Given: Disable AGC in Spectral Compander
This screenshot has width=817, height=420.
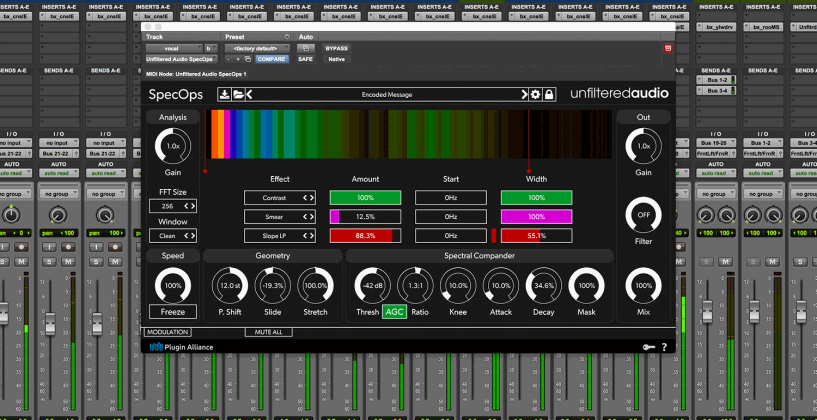Looking at the screenshot, I should point(394,312).
